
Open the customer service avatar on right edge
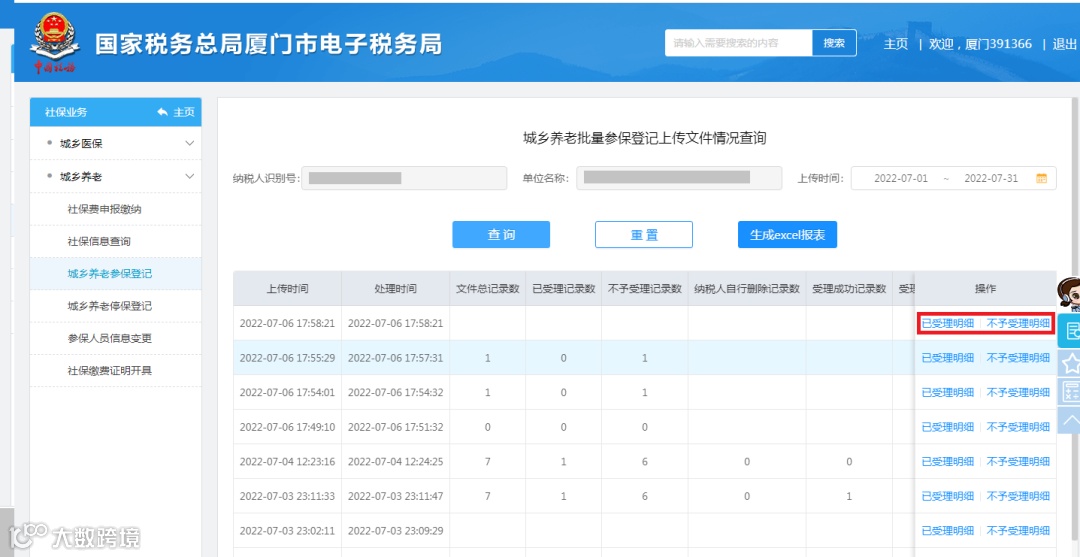[1069, 294]
